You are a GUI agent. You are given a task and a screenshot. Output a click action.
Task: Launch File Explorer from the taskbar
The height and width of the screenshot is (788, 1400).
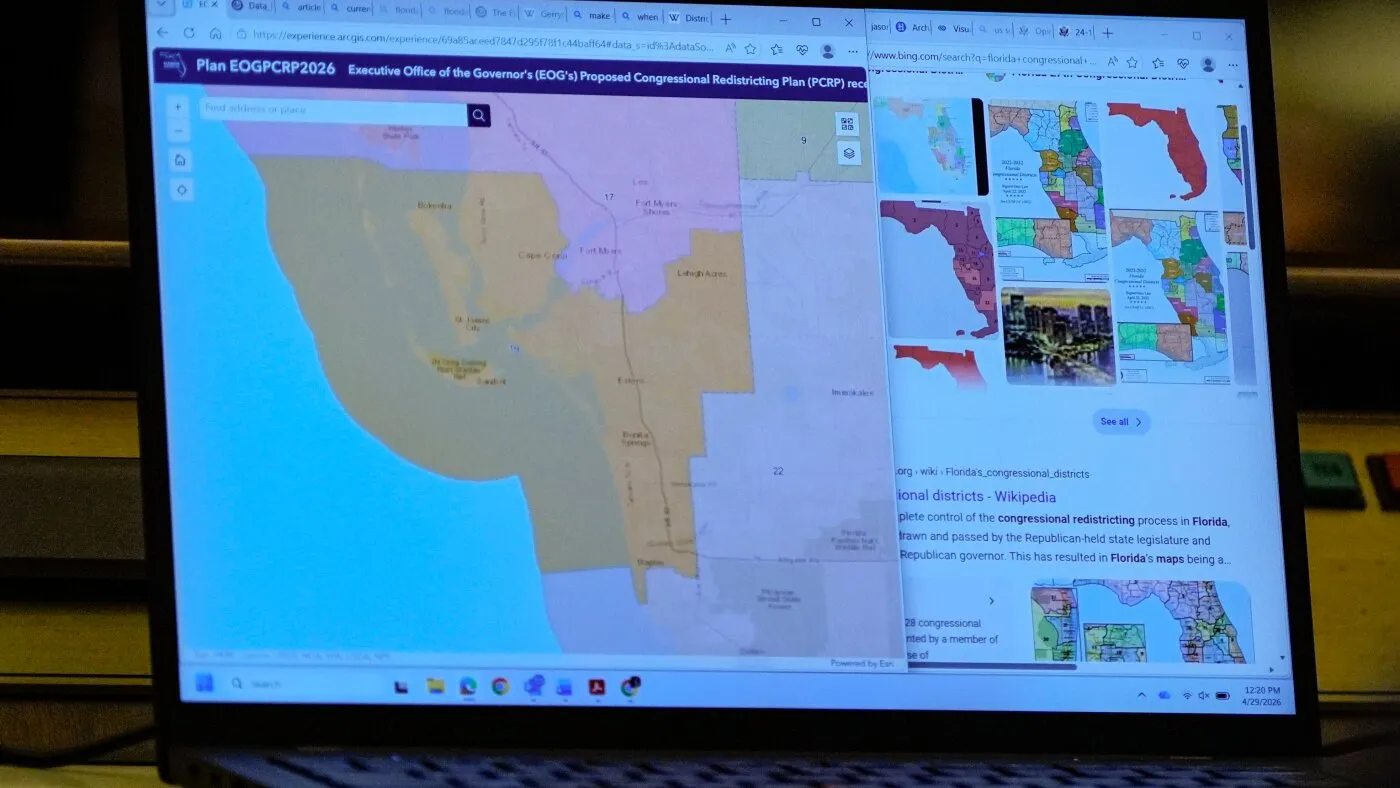tap(435, 686)
